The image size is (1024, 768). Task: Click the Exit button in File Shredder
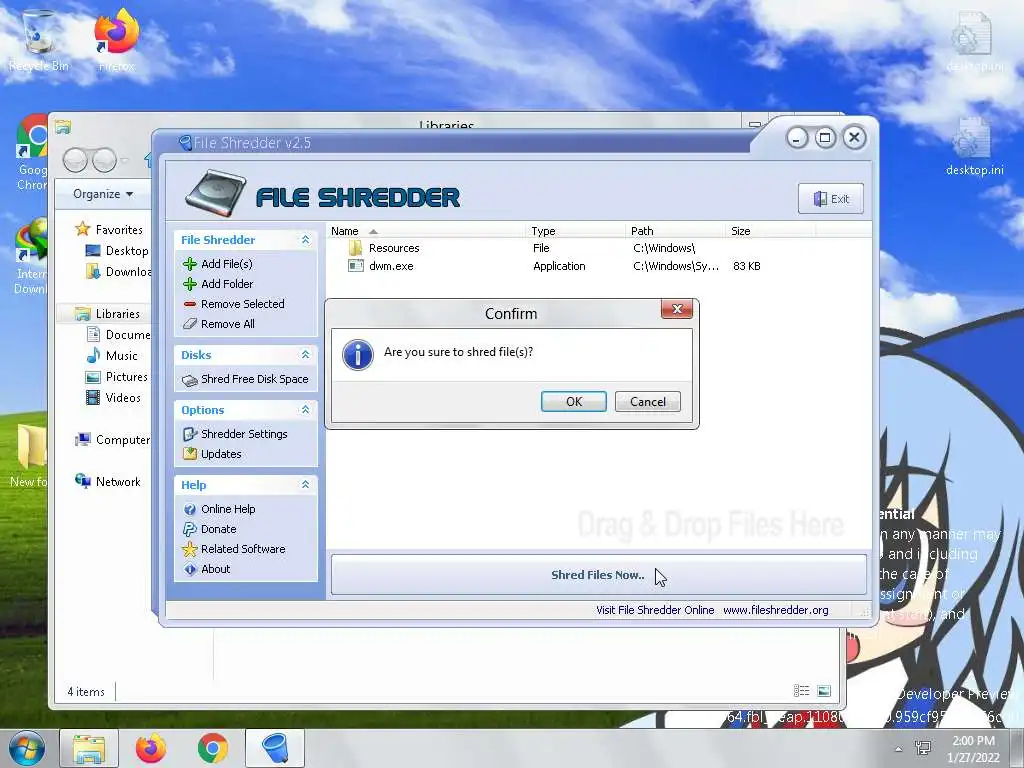click(x=831, y=199)
